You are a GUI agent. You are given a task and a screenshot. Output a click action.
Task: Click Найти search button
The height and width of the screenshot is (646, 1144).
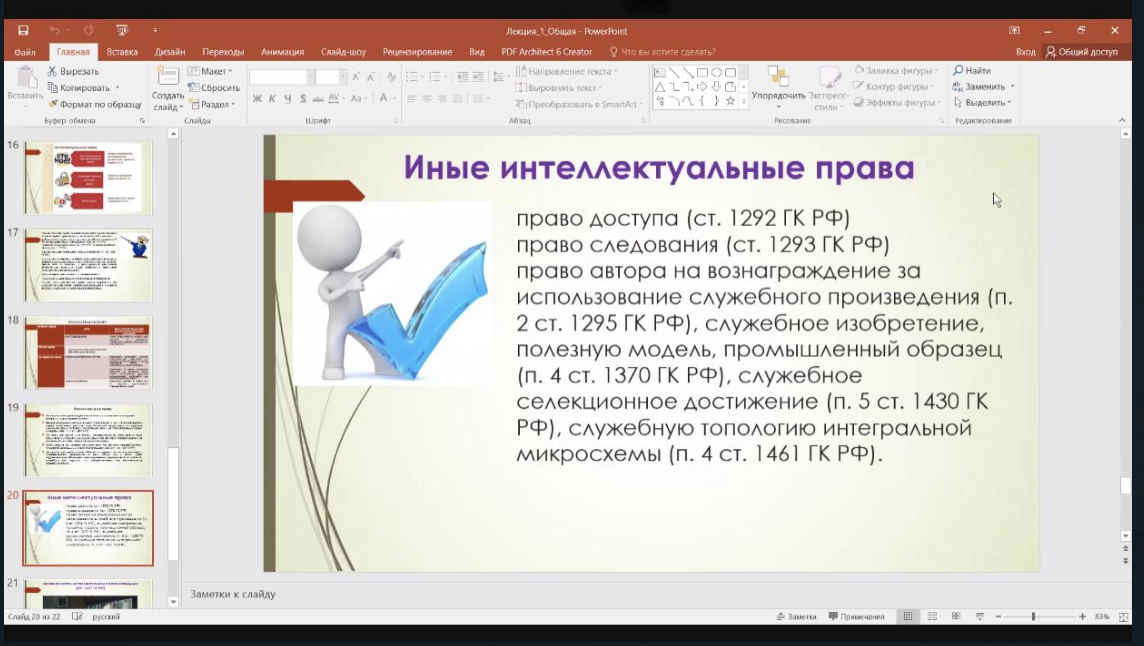click(x=972, y=71)
